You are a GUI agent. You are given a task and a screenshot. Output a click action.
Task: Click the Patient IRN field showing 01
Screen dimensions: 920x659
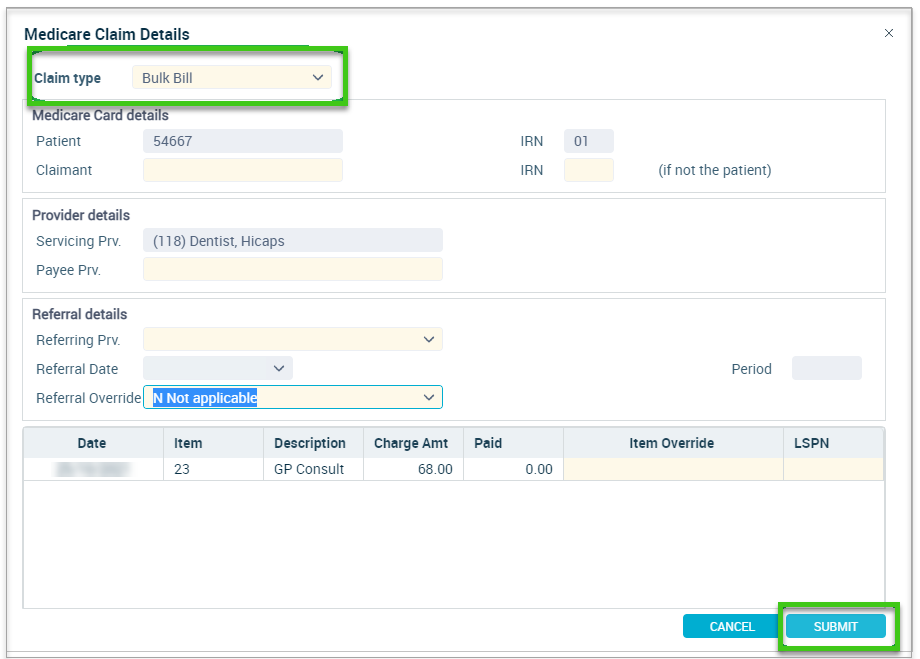click(x=588, y=141)
